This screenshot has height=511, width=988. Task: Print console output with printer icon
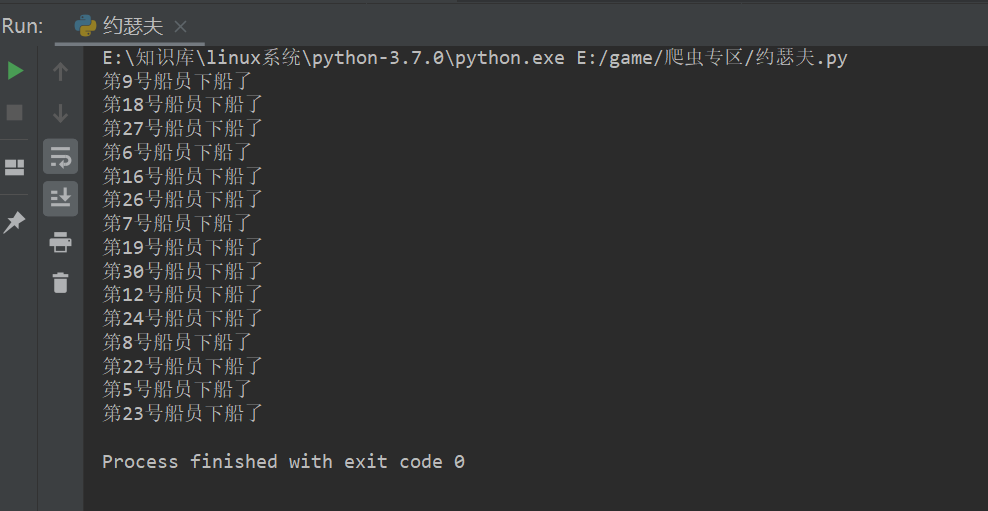tap(60, 242)
